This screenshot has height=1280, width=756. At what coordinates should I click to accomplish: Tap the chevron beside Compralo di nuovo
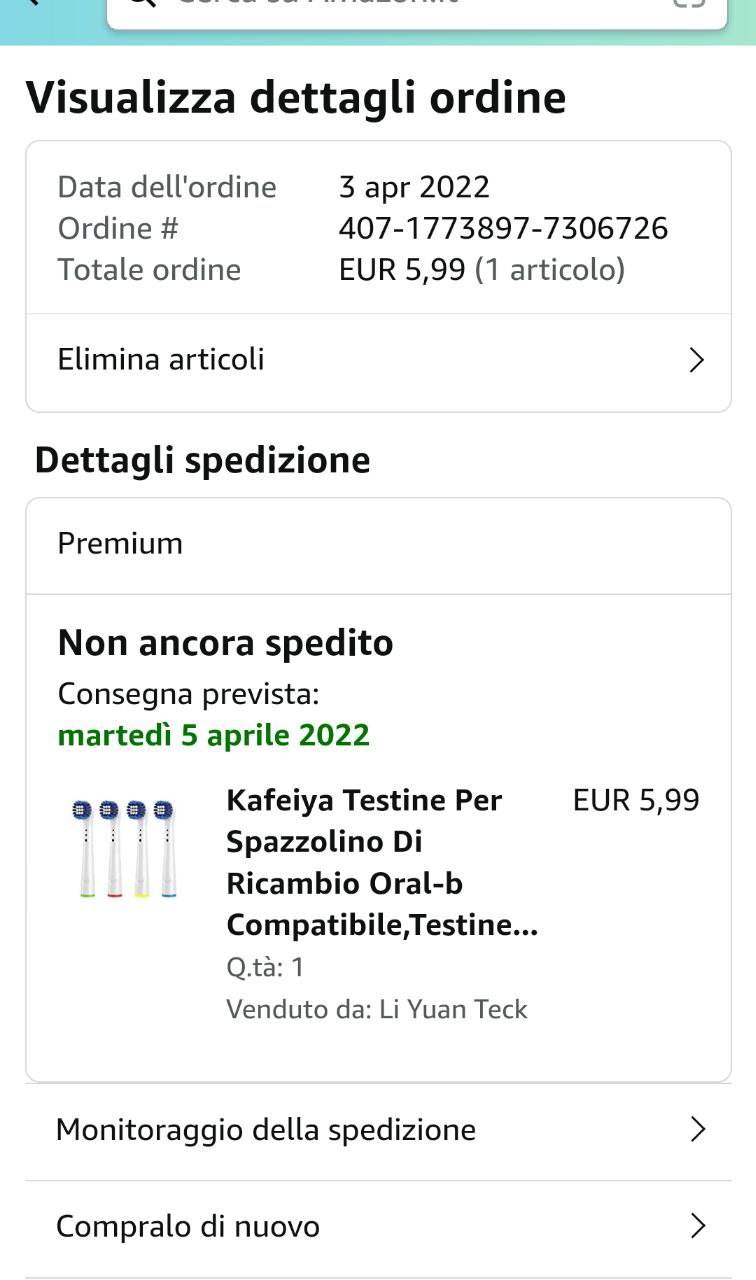point(698,1226)
